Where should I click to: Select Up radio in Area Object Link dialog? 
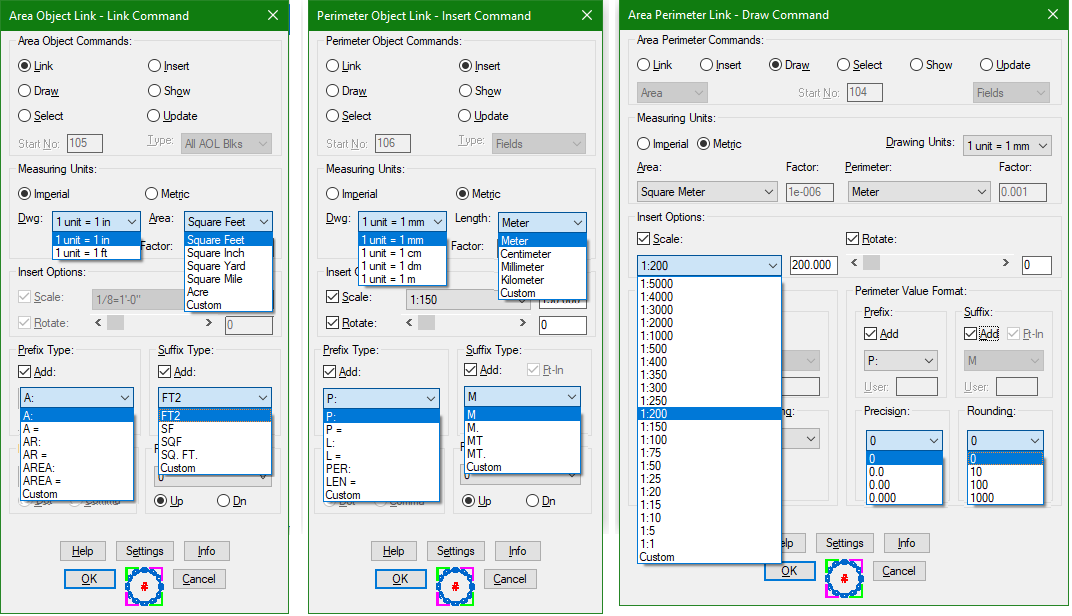(161, 500)
